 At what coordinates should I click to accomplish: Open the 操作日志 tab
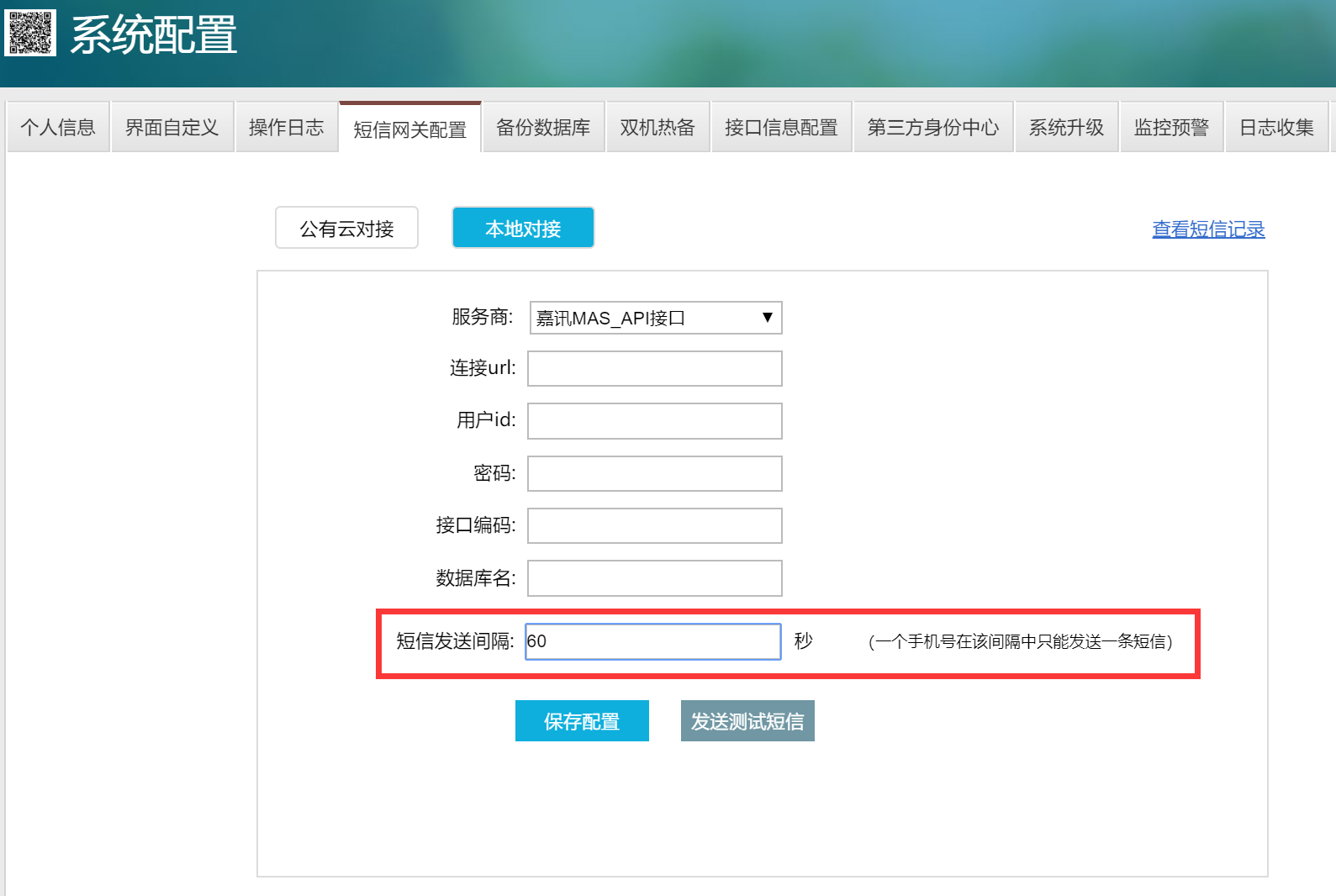pos(287,127)
